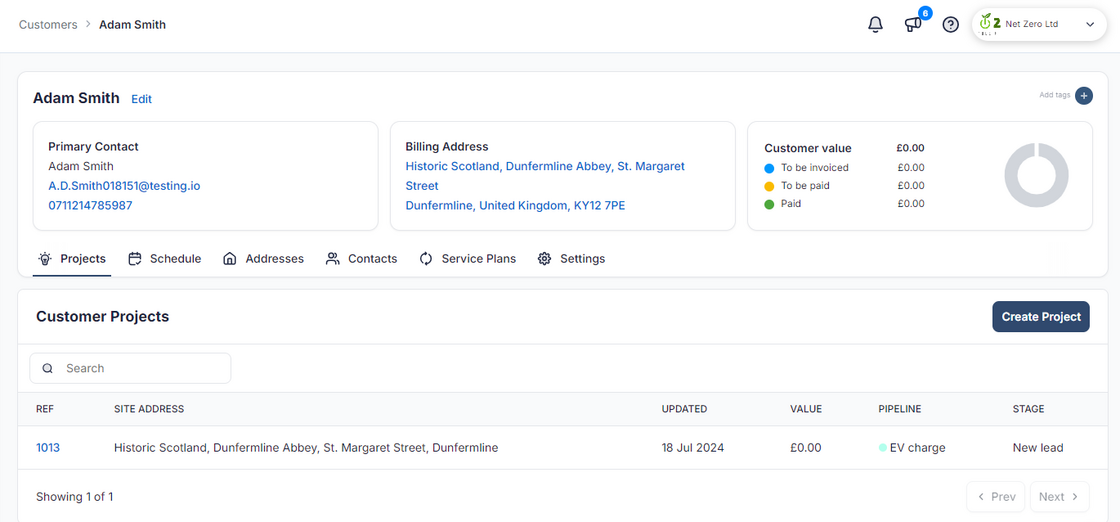Click the customer value donut chart

coord(1036,176)
